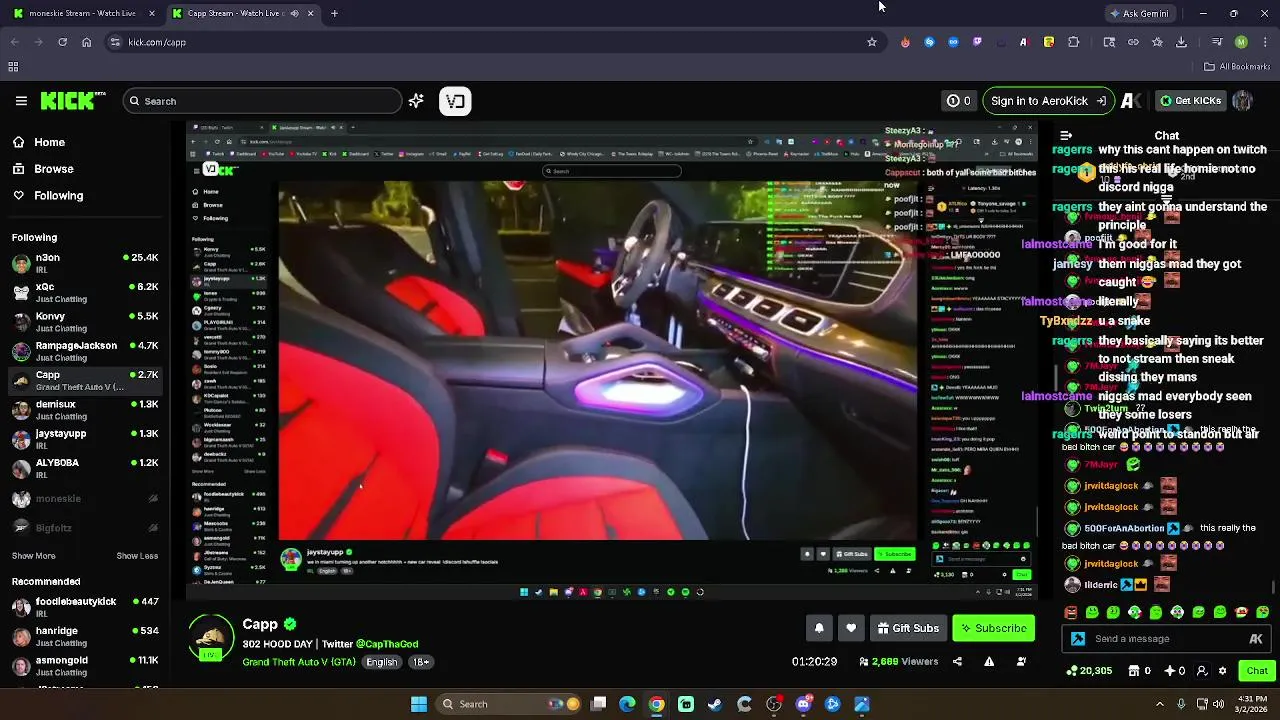
Task: Open Chrome downloads
Action: 1181,42
